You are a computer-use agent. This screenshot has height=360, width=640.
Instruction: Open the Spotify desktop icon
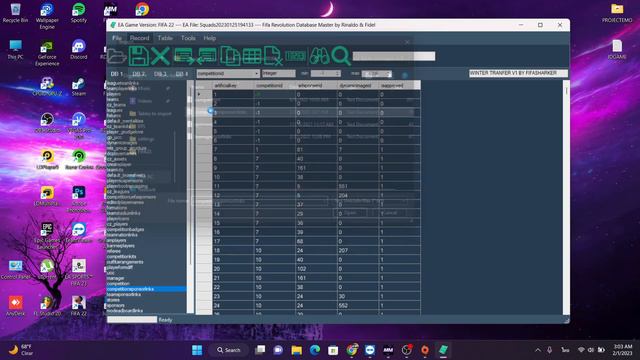[x=79, y=13]
